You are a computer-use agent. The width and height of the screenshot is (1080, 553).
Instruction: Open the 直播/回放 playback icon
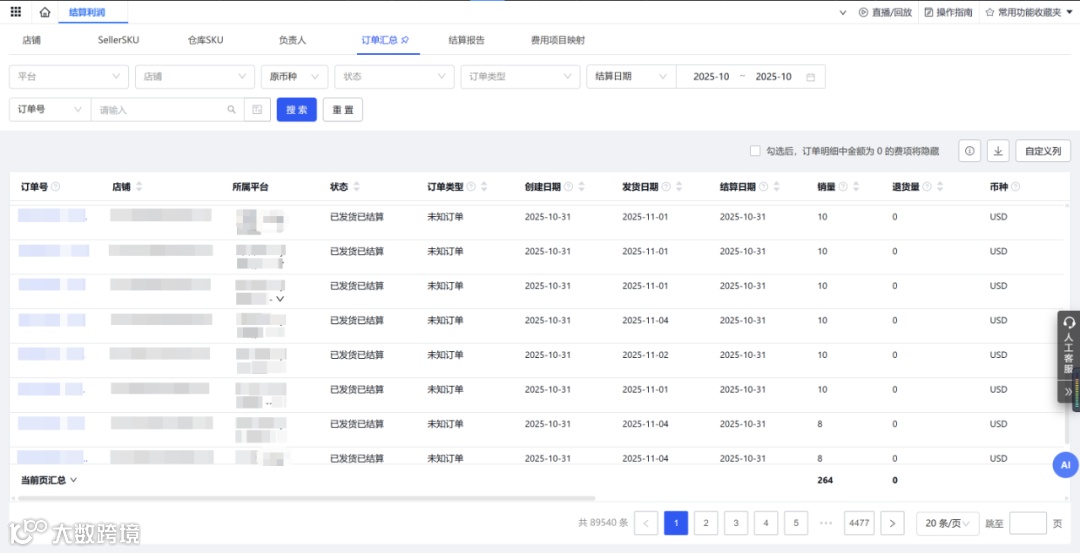[x=863, y=12]
